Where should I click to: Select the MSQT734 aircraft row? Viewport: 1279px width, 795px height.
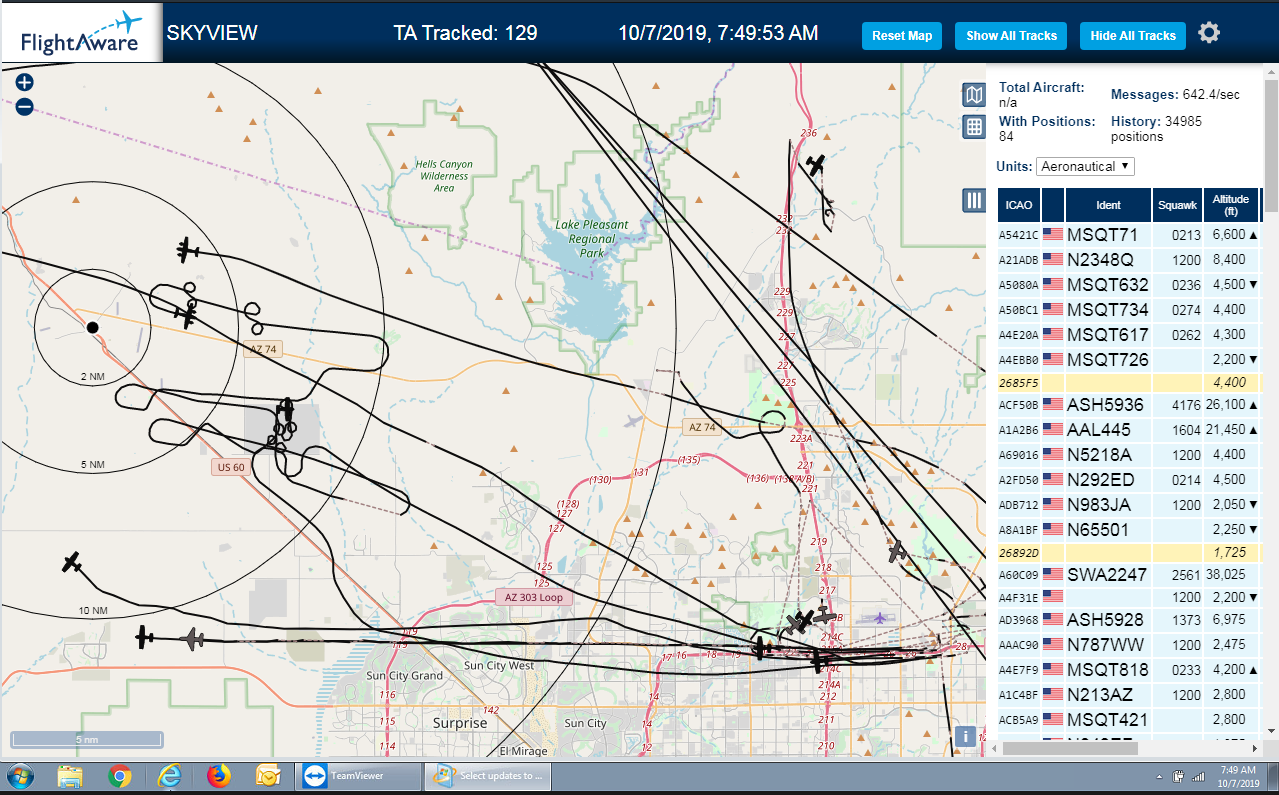click(1129, 309)
